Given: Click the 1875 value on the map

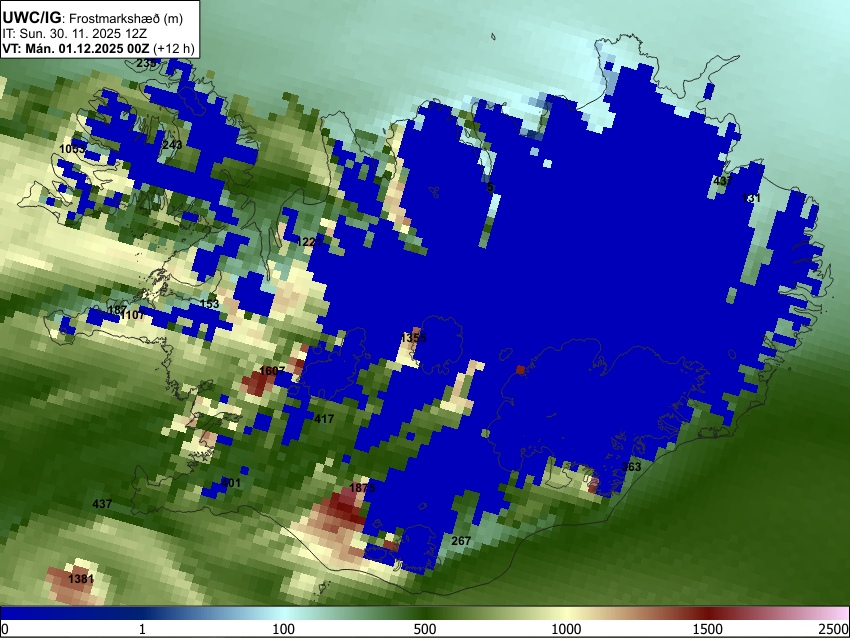Looking at the screenshot, I should tap(362, 488).
